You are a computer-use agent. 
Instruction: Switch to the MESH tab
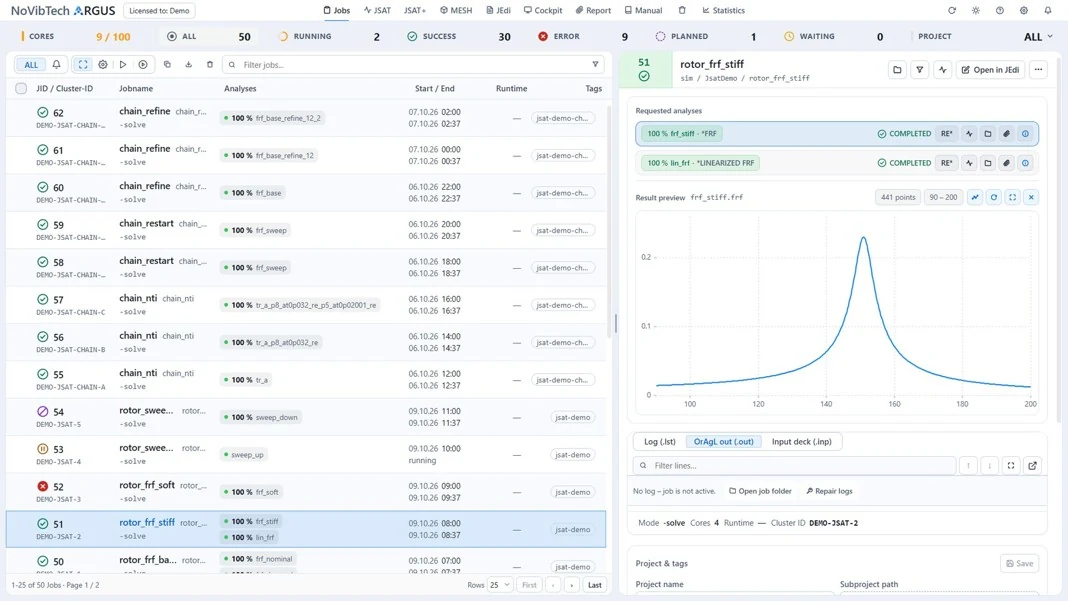(456, 10)
